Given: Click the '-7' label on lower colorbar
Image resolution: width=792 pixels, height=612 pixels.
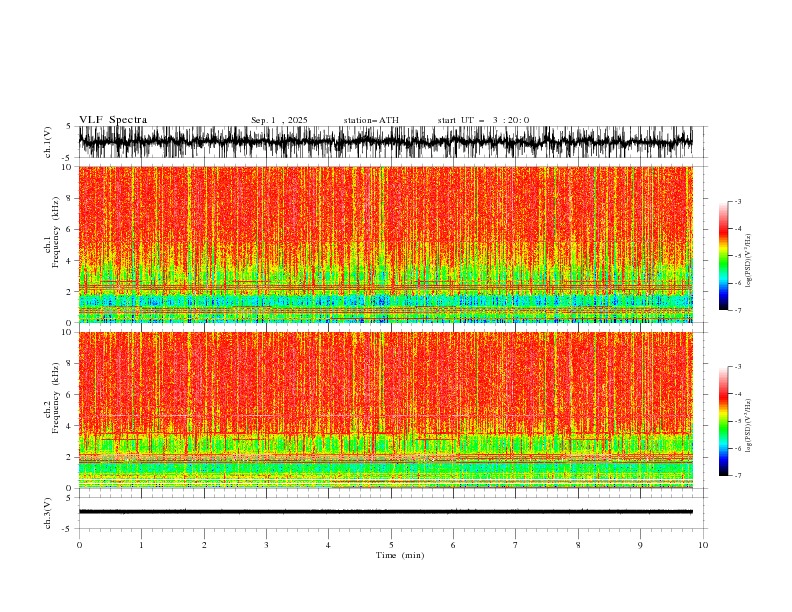Looking at the screenshot, I should [737, 475].
